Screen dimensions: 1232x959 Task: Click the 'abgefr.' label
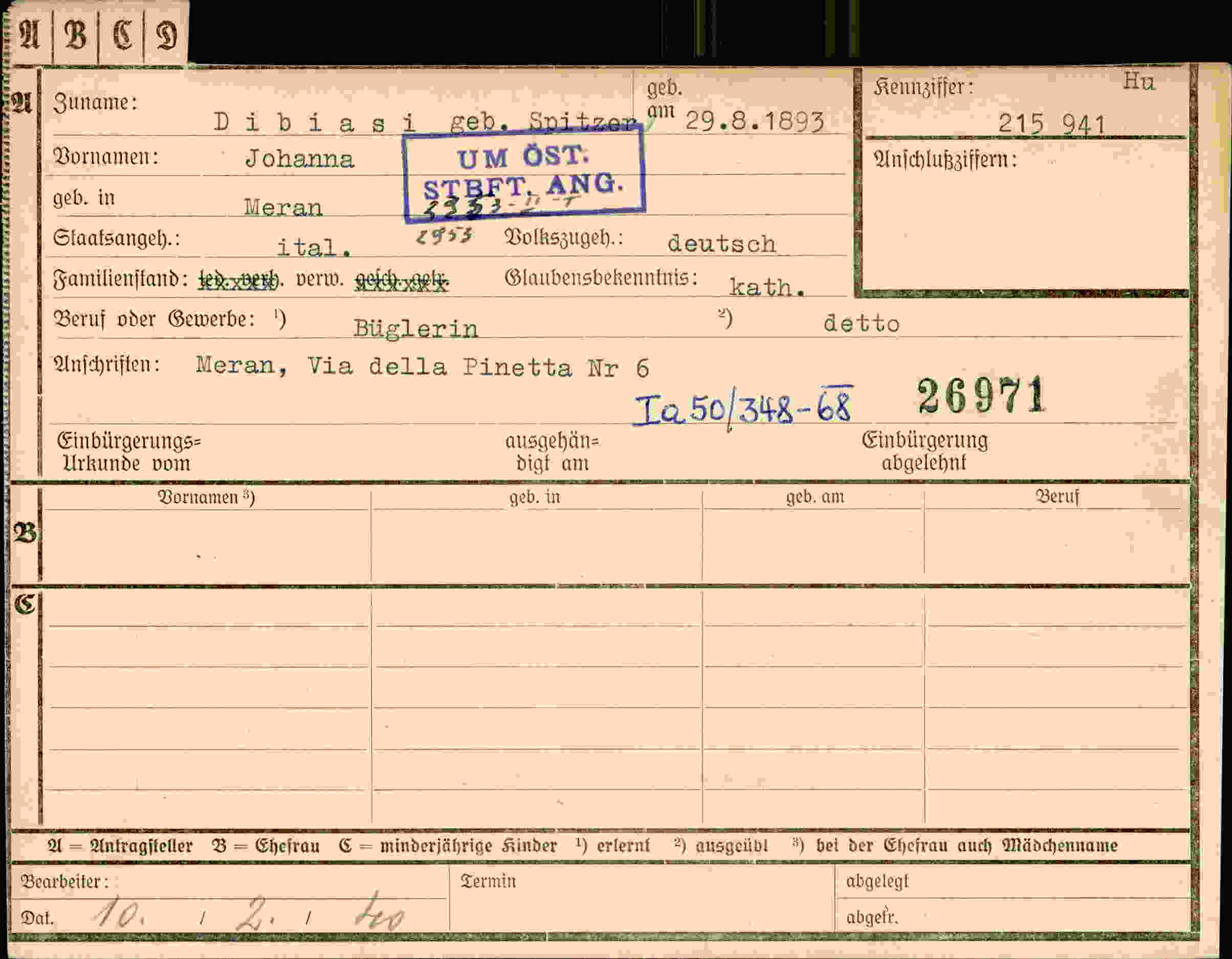click(x=871, y=918)
